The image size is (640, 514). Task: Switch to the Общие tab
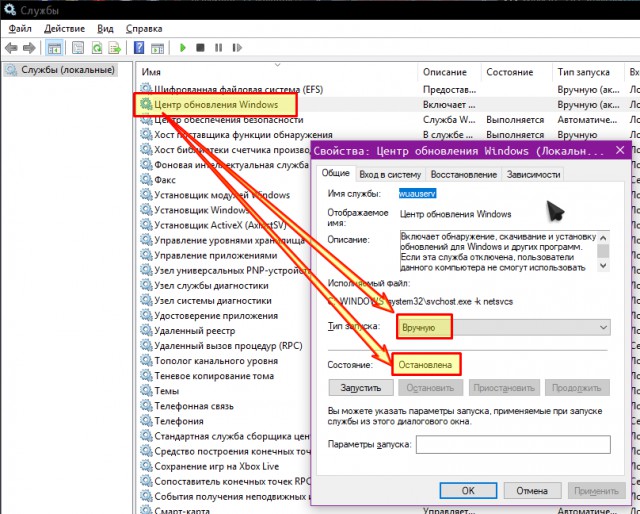pyautogui.click(x=336, y=173)
